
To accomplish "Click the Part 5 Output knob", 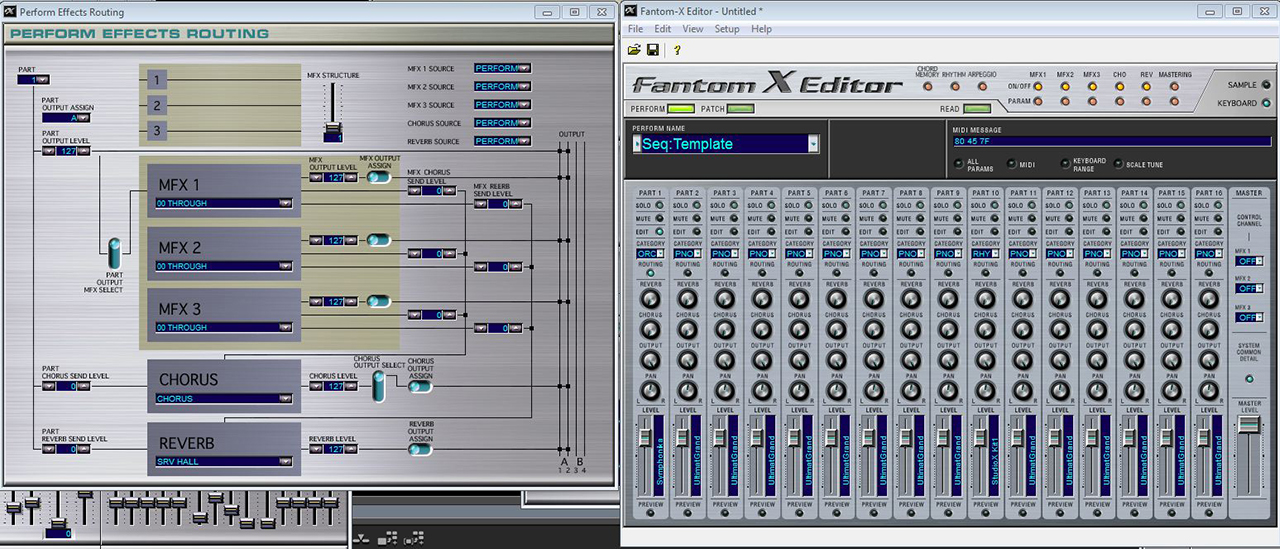I will 799,359.
